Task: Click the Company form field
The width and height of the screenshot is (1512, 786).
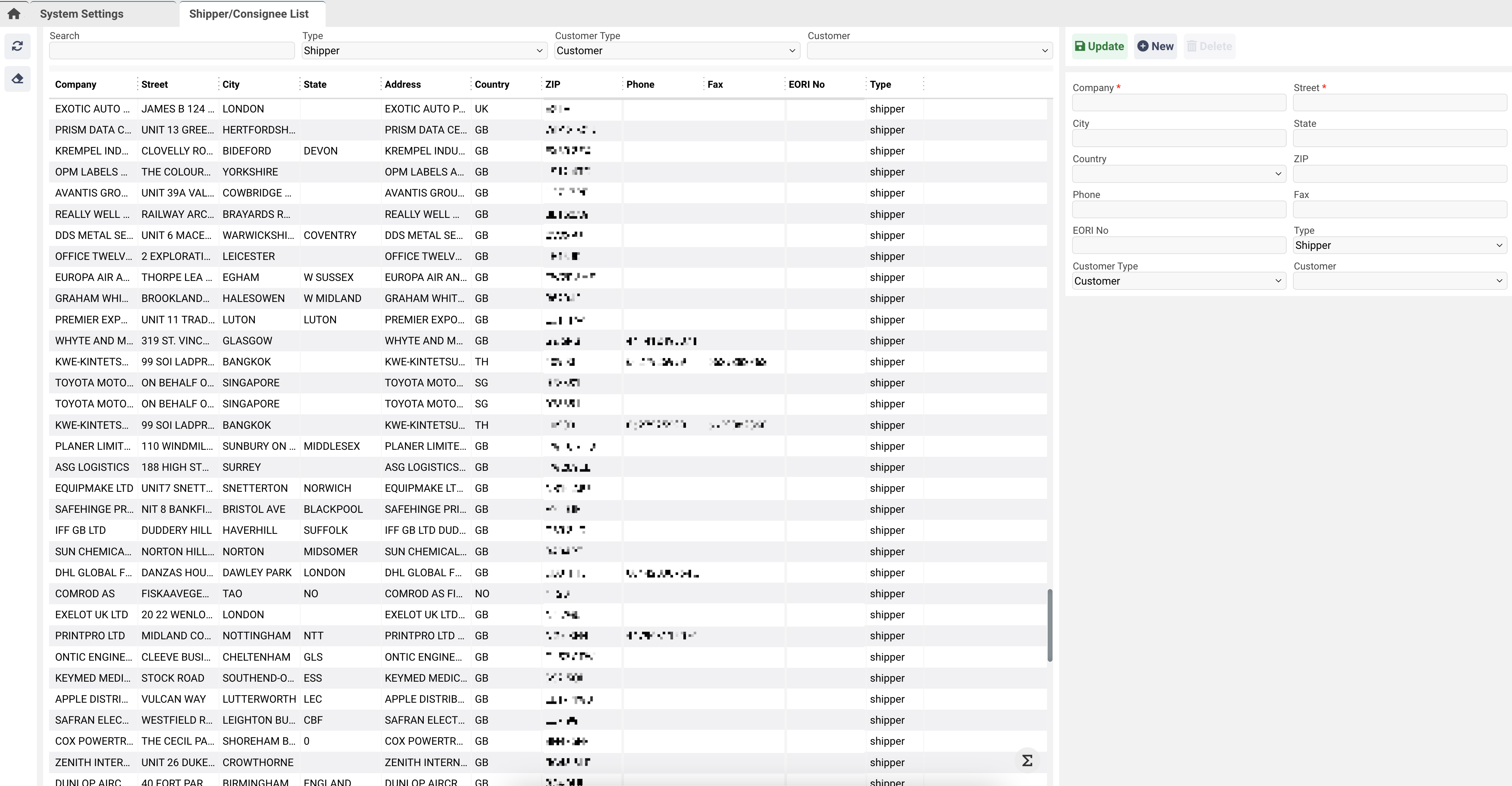Action: click(x=1178, y=102)
